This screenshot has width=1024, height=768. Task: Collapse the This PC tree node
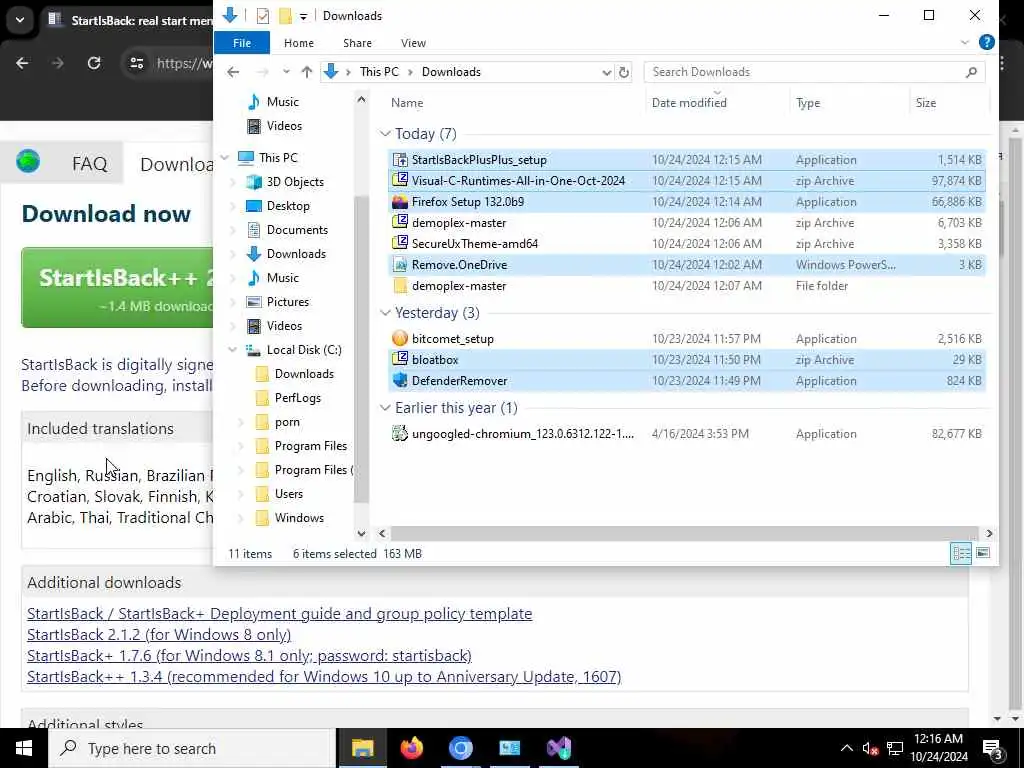pyautogui.click(x=225, y=157)
